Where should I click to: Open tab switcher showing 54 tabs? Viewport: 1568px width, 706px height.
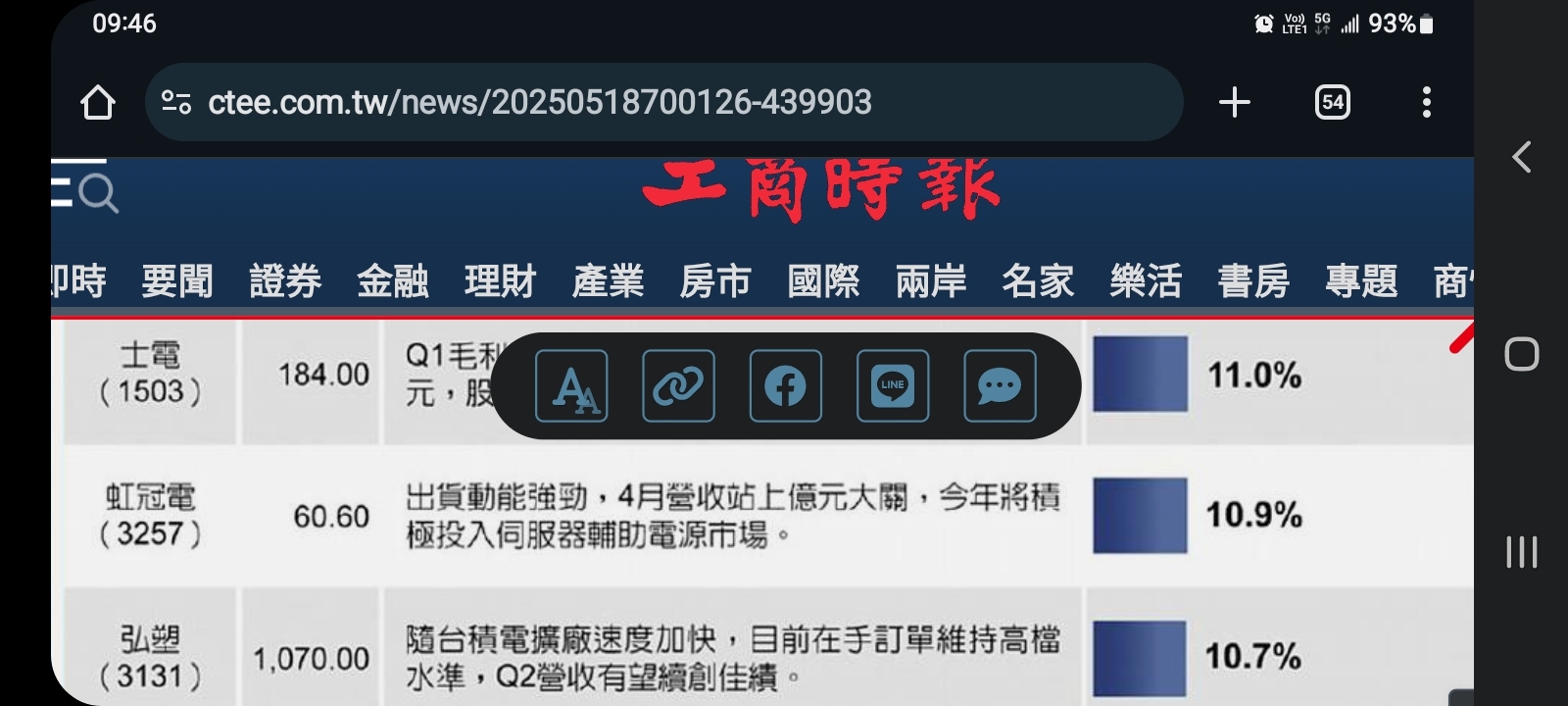(x=1332, y=102)
